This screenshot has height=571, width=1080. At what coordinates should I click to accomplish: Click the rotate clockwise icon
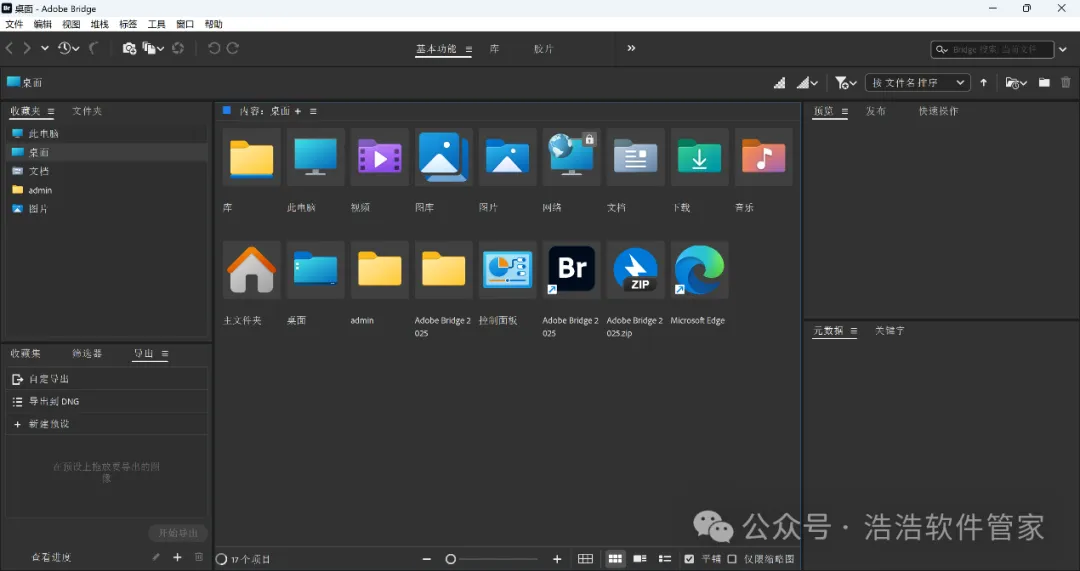tap(233, 48)
